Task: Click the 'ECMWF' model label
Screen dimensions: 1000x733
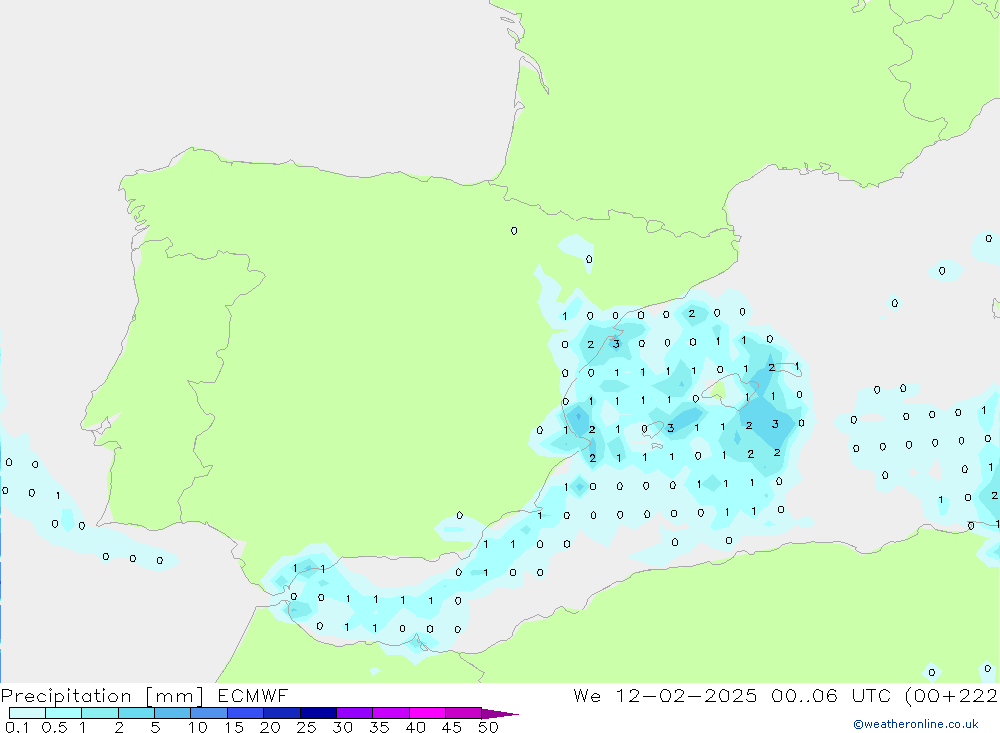Action: coord(253,695)
